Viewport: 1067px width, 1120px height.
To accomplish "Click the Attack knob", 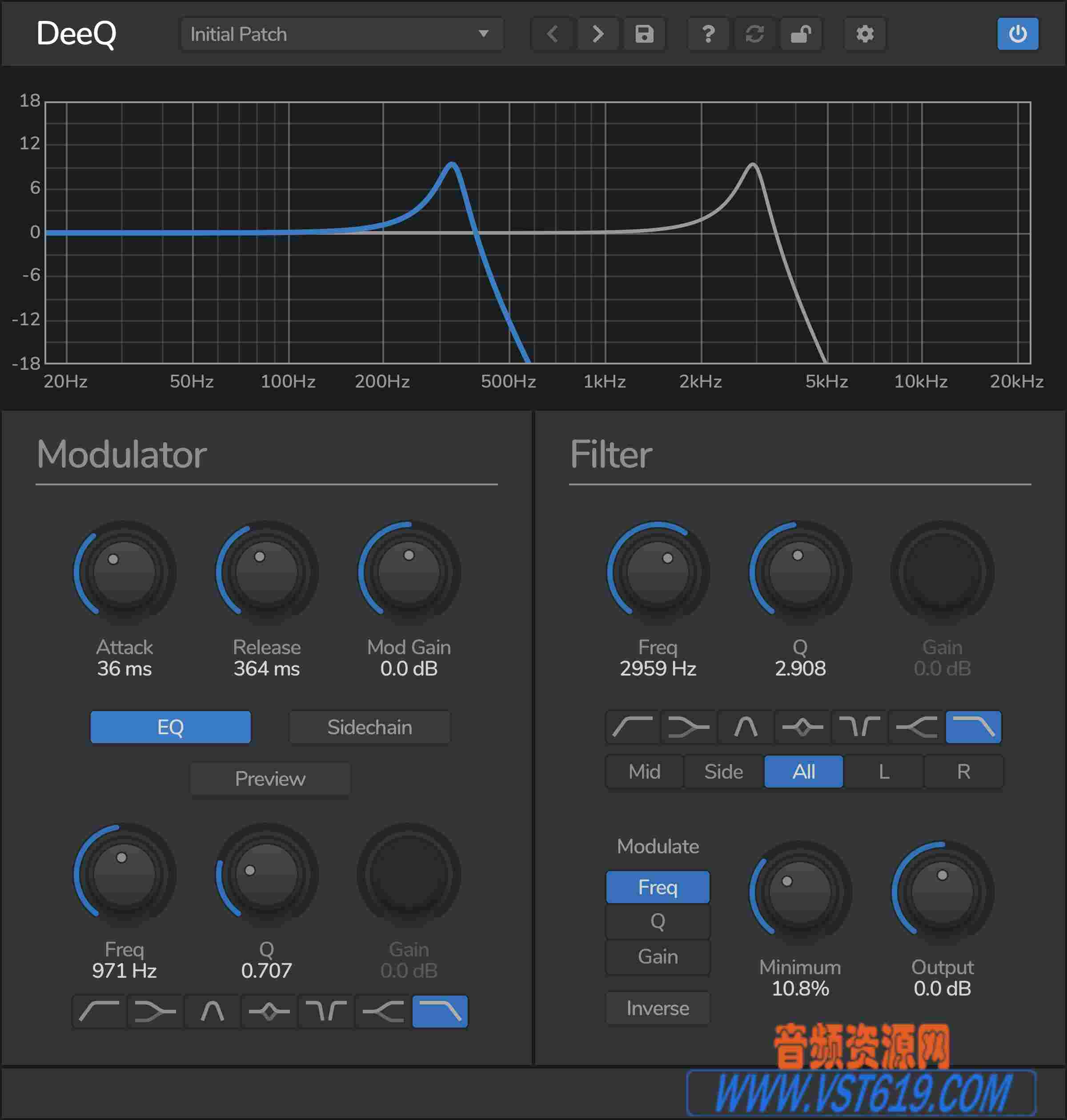I will 124,572.
